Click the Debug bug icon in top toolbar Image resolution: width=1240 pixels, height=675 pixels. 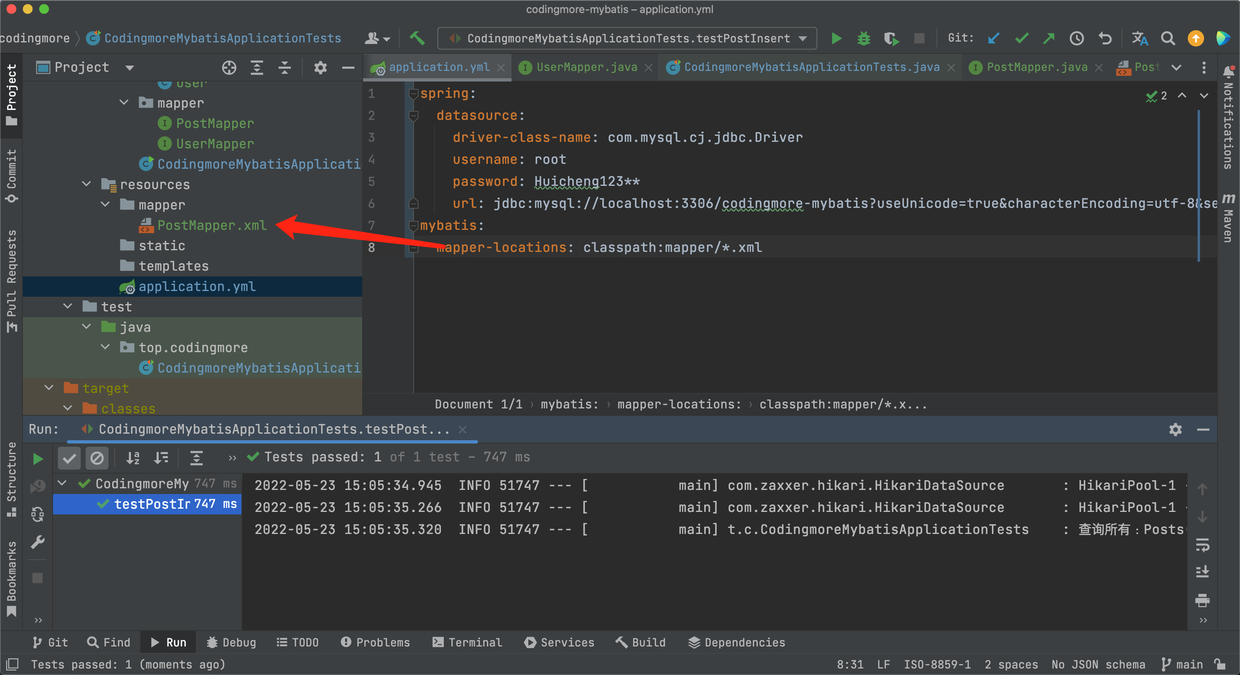coord(864,38)
